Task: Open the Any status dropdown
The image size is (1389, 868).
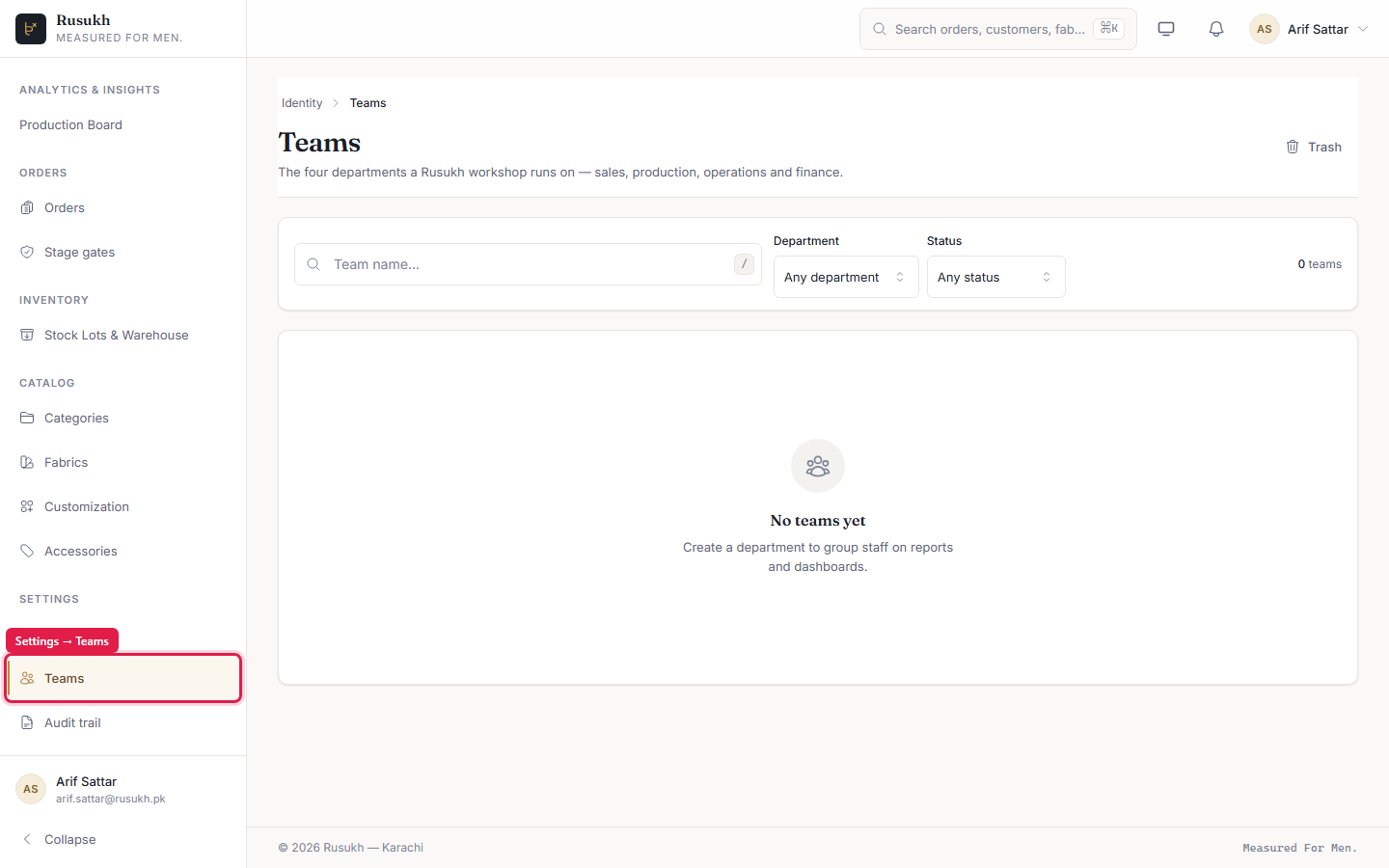Action: (x=995, y=277)
